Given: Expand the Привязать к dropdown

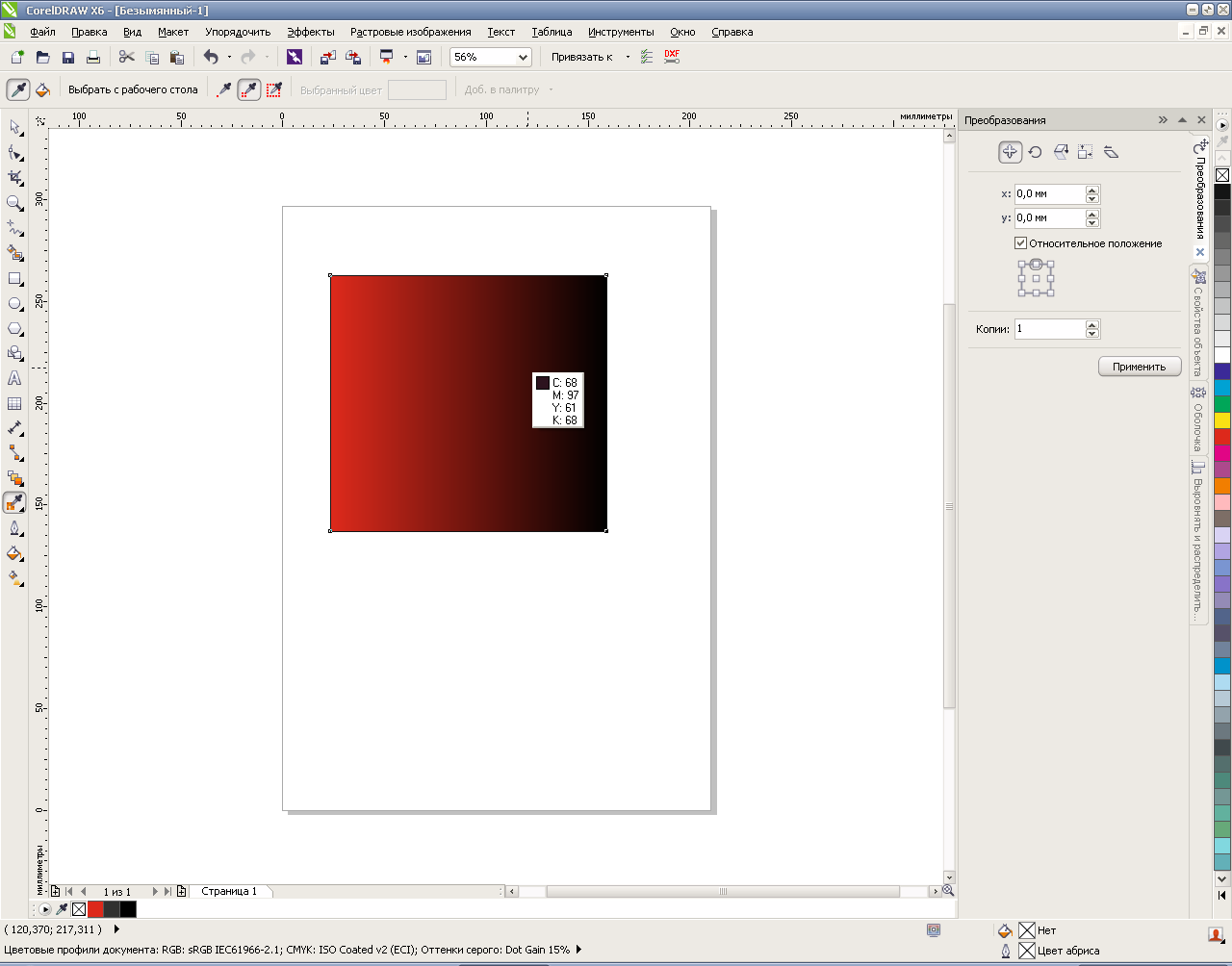Looking at the screenshot, I should pyautogui.click(x=628, y=58).
